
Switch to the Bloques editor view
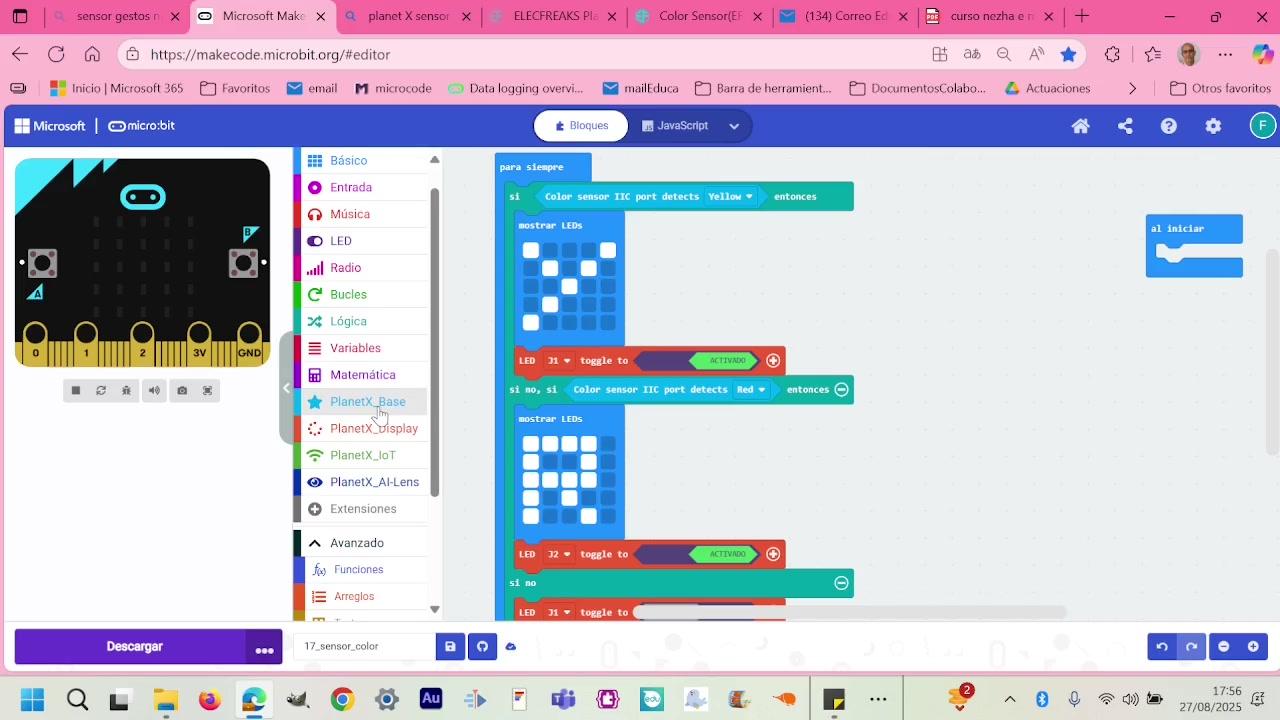[581, 126]
